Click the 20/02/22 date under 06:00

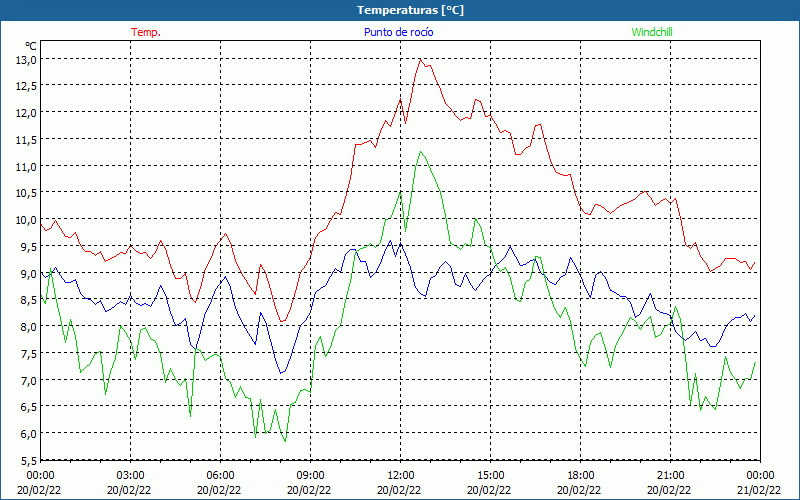pos(220,490)
